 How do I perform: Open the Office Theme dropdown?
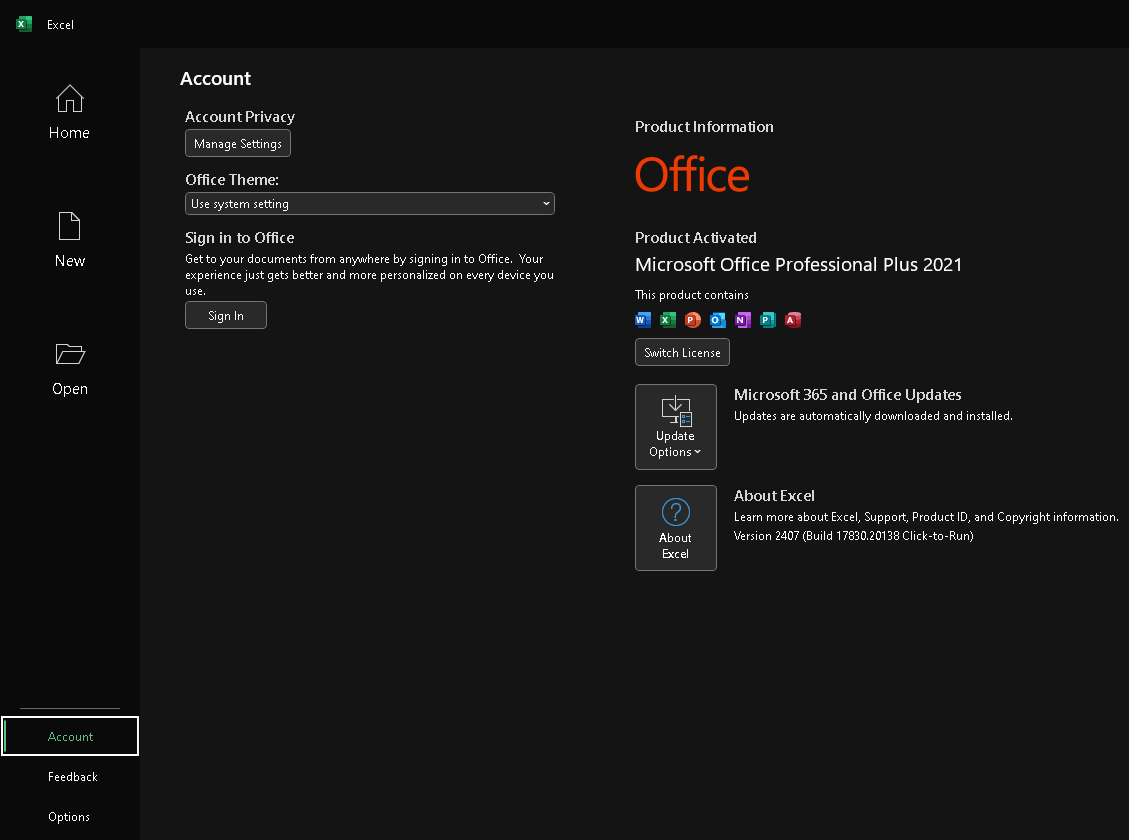click(369, 203)
